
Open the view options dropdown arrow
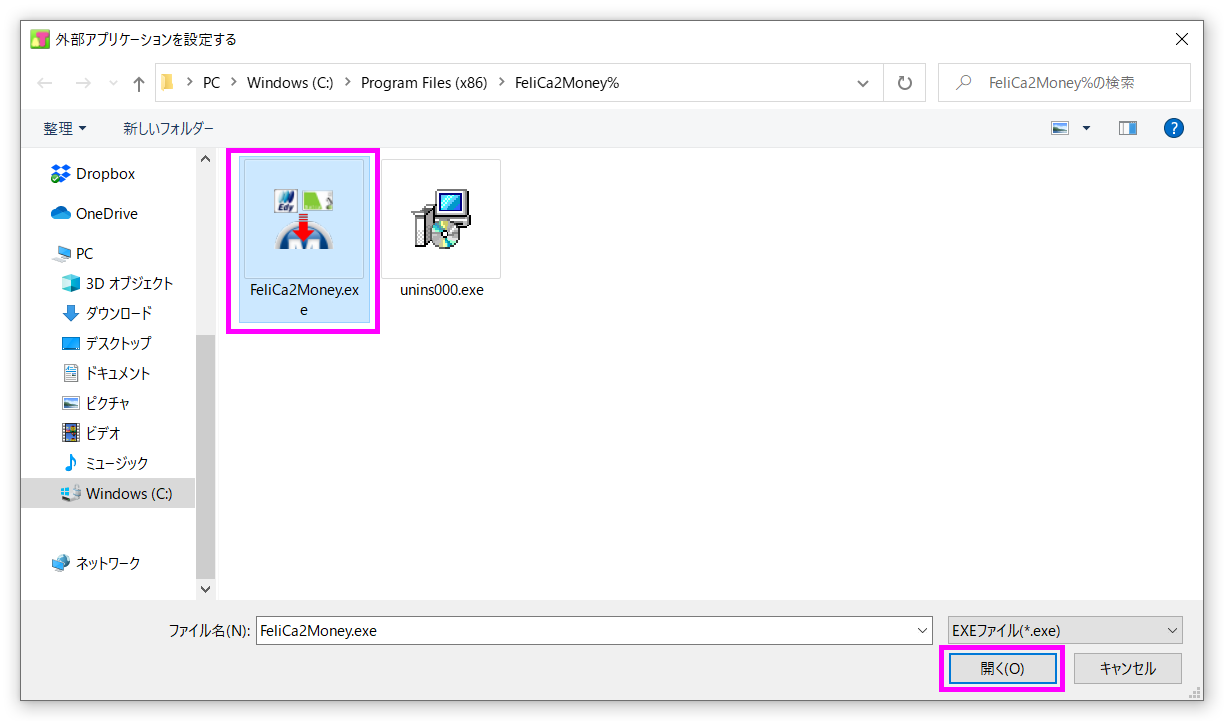pos(1086,128)
